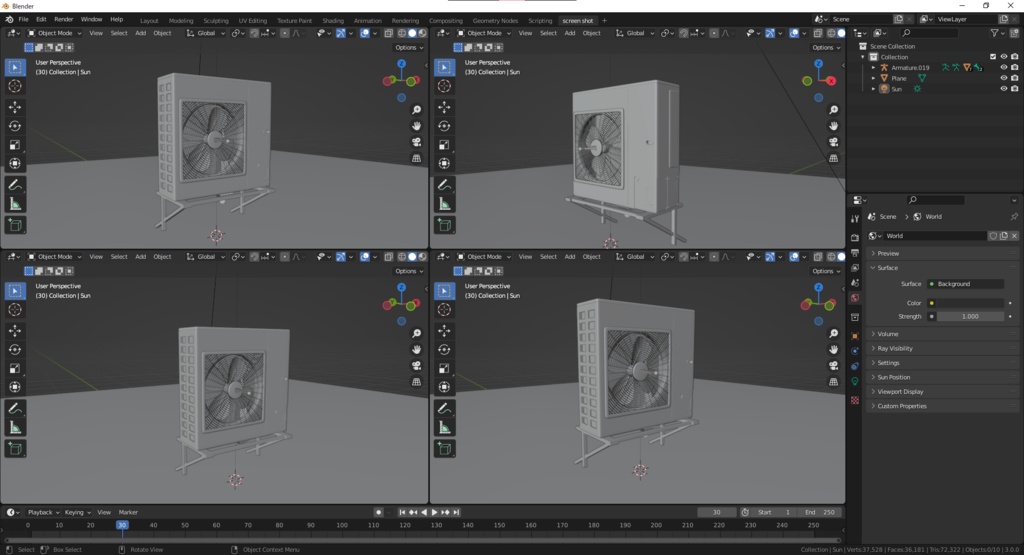1024x555 pixels.
Task: Toggle camera view in top-right viewport
Action: tap(833, 142)
